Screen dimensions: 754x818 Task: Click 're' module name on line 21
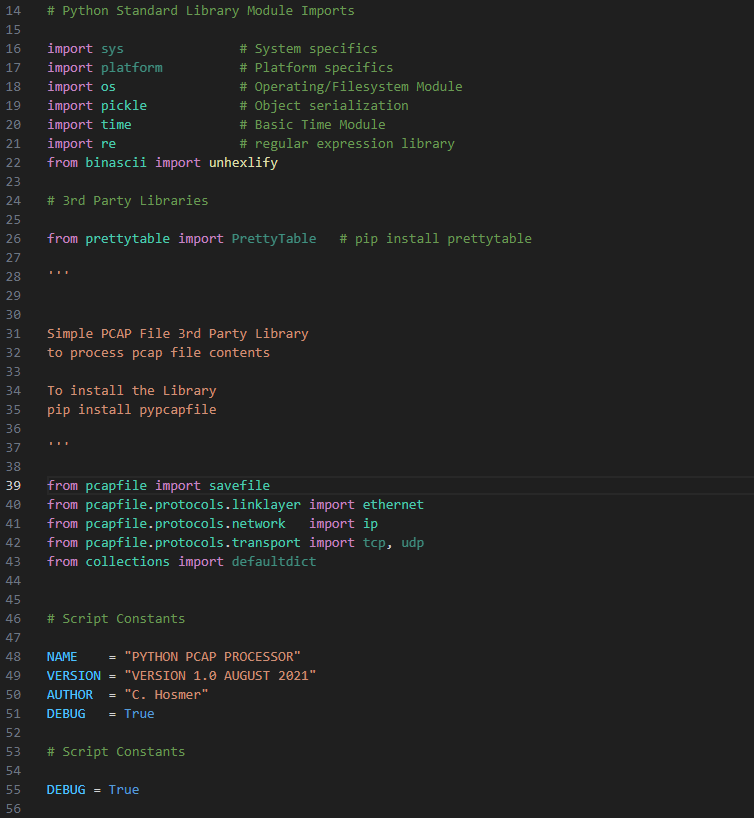(x=109, y=144)
